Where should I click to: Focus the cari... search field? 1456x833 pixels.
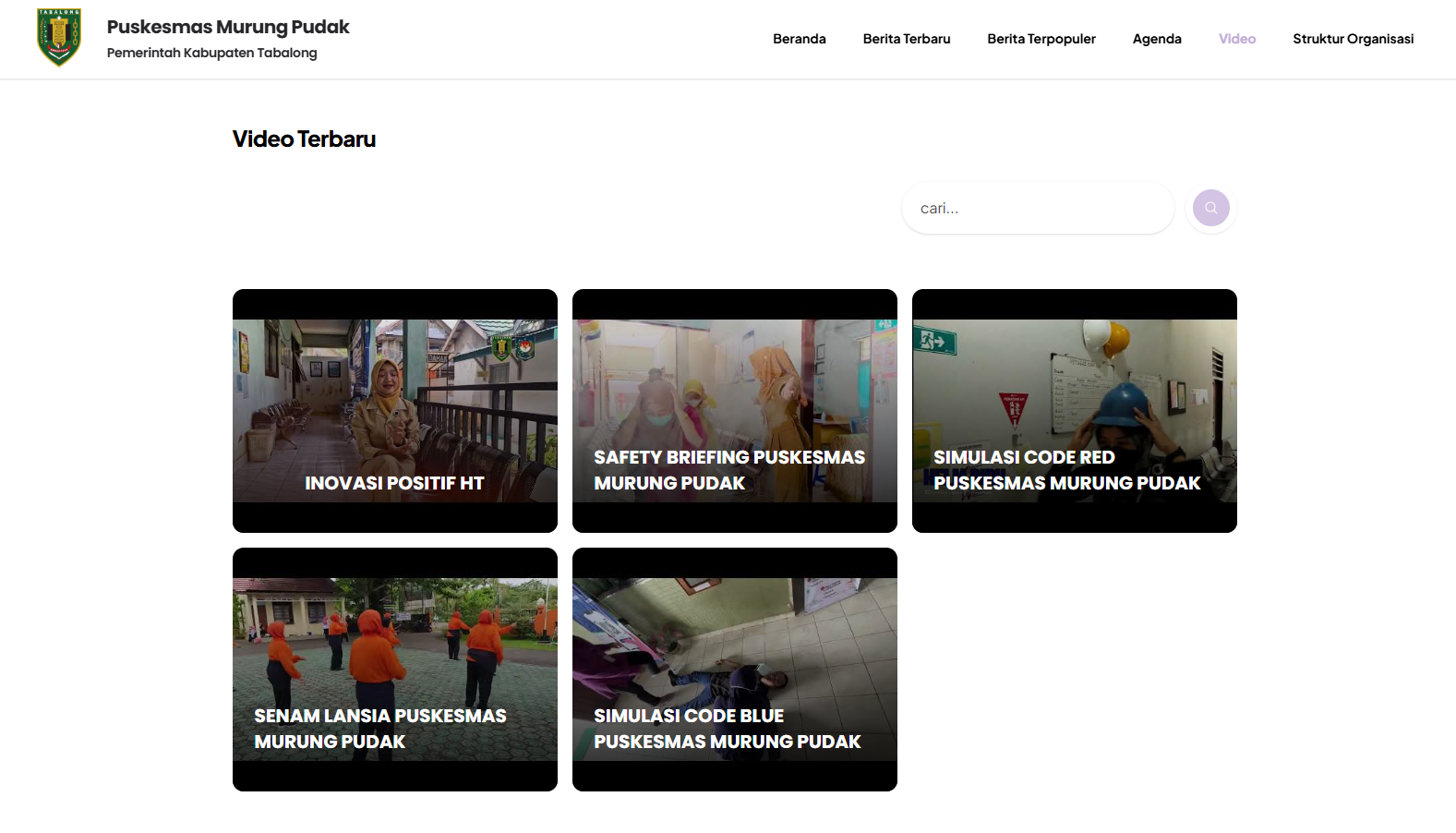[1038, 208]
